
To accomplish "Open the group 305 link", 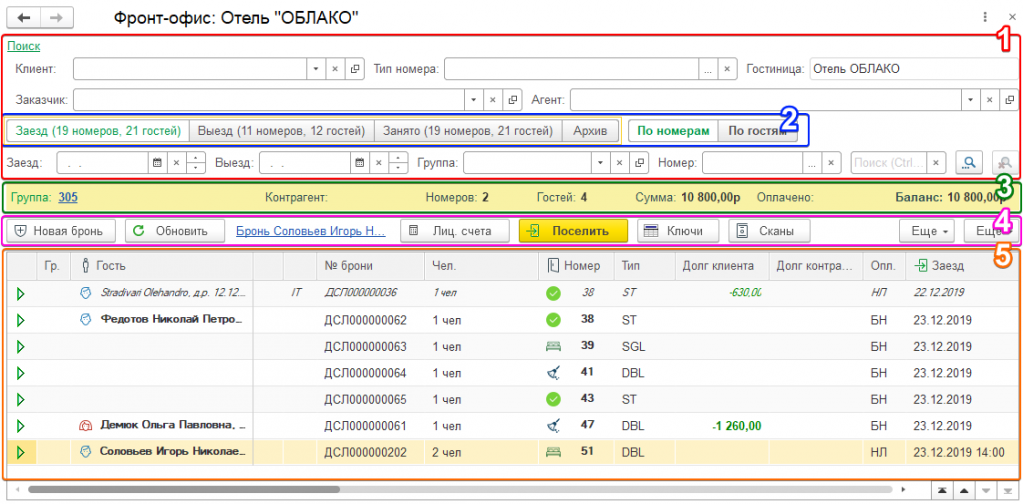I will [x=68, y=197].
